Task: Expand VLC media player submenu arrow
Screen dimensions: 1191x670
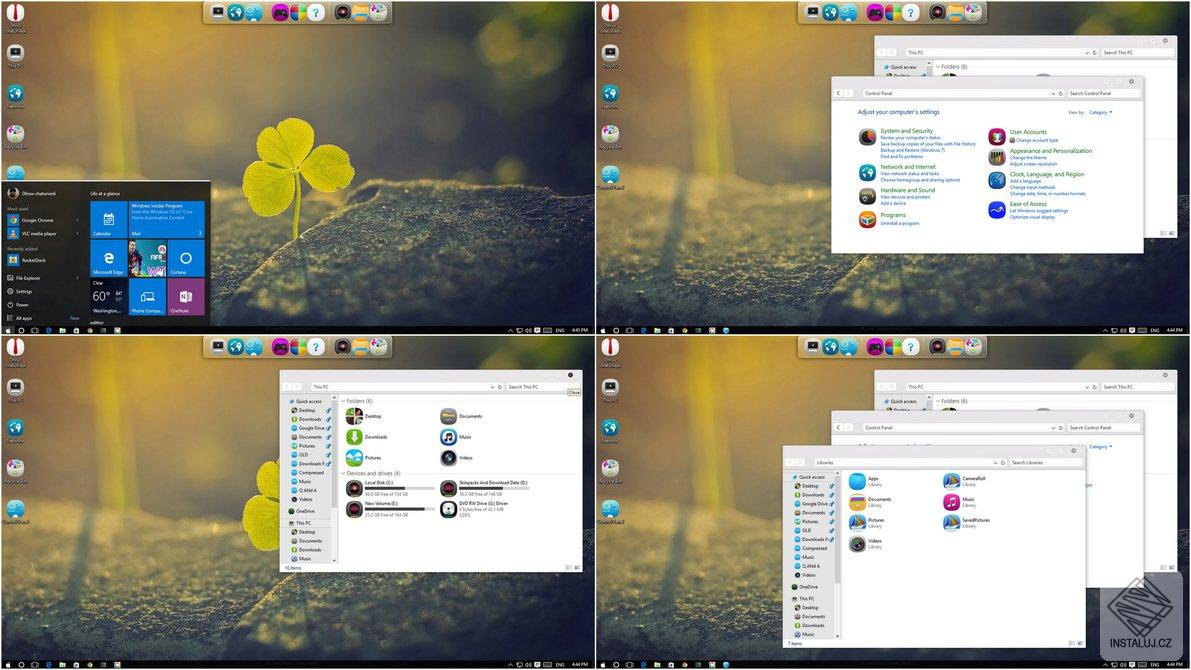Action: pyautogui.click(x=77, y=233)
